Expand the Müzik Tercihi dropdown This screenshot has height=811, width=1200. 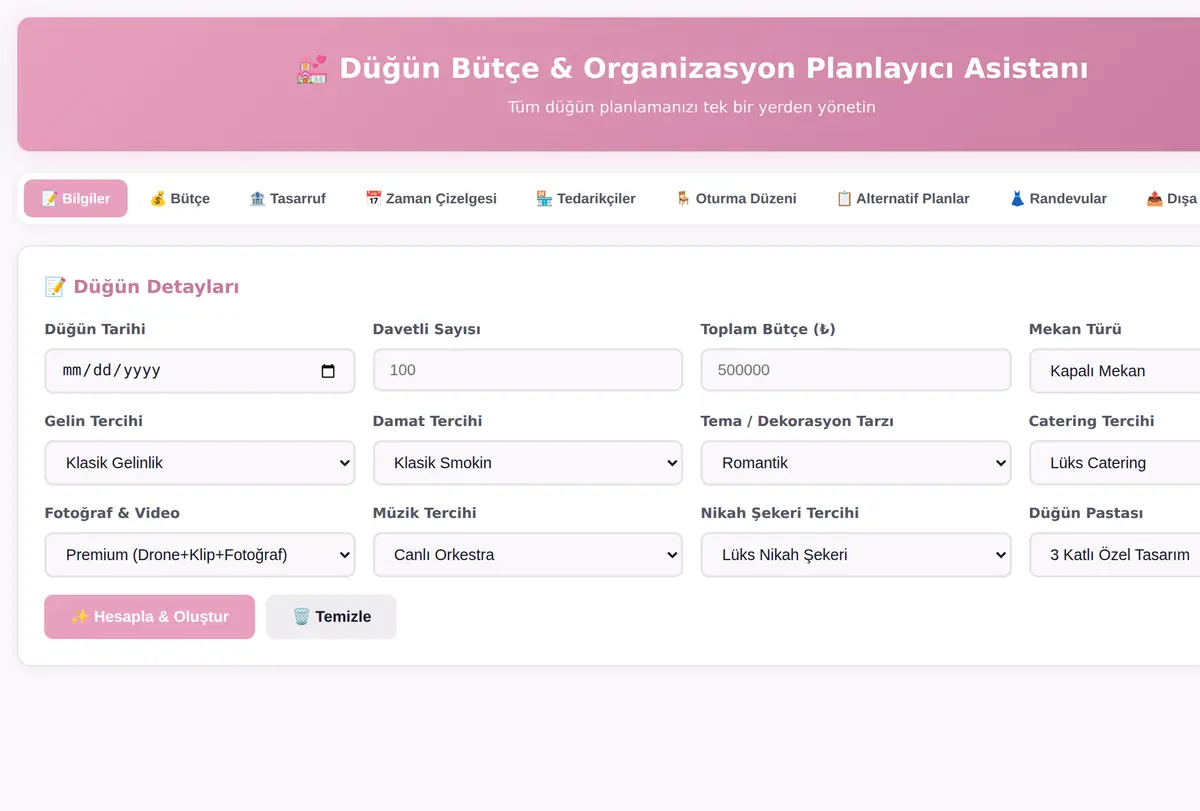(x=528, y=555)
